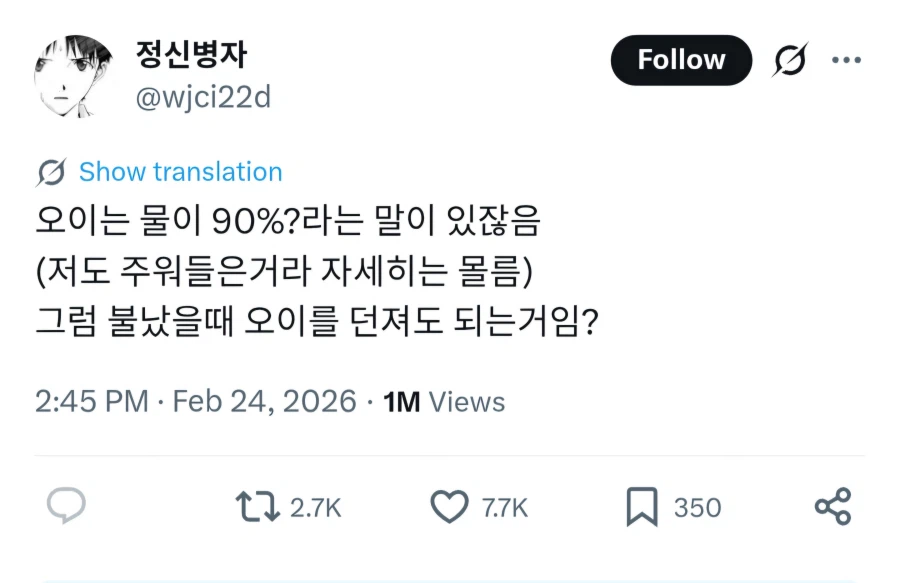This screenshot has width=900, height=583.
Task: Click the 350 bookmarks count
Action: point(697,508)
